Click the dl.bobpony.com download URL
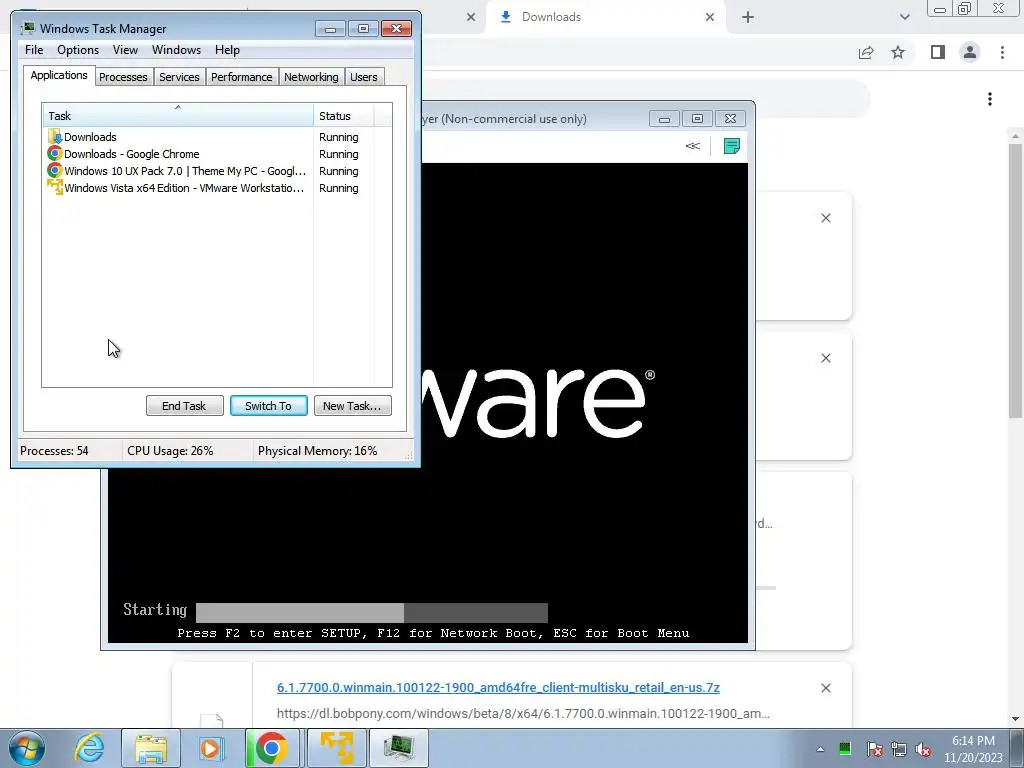The image size is (1024, 768). pos(523,713)
